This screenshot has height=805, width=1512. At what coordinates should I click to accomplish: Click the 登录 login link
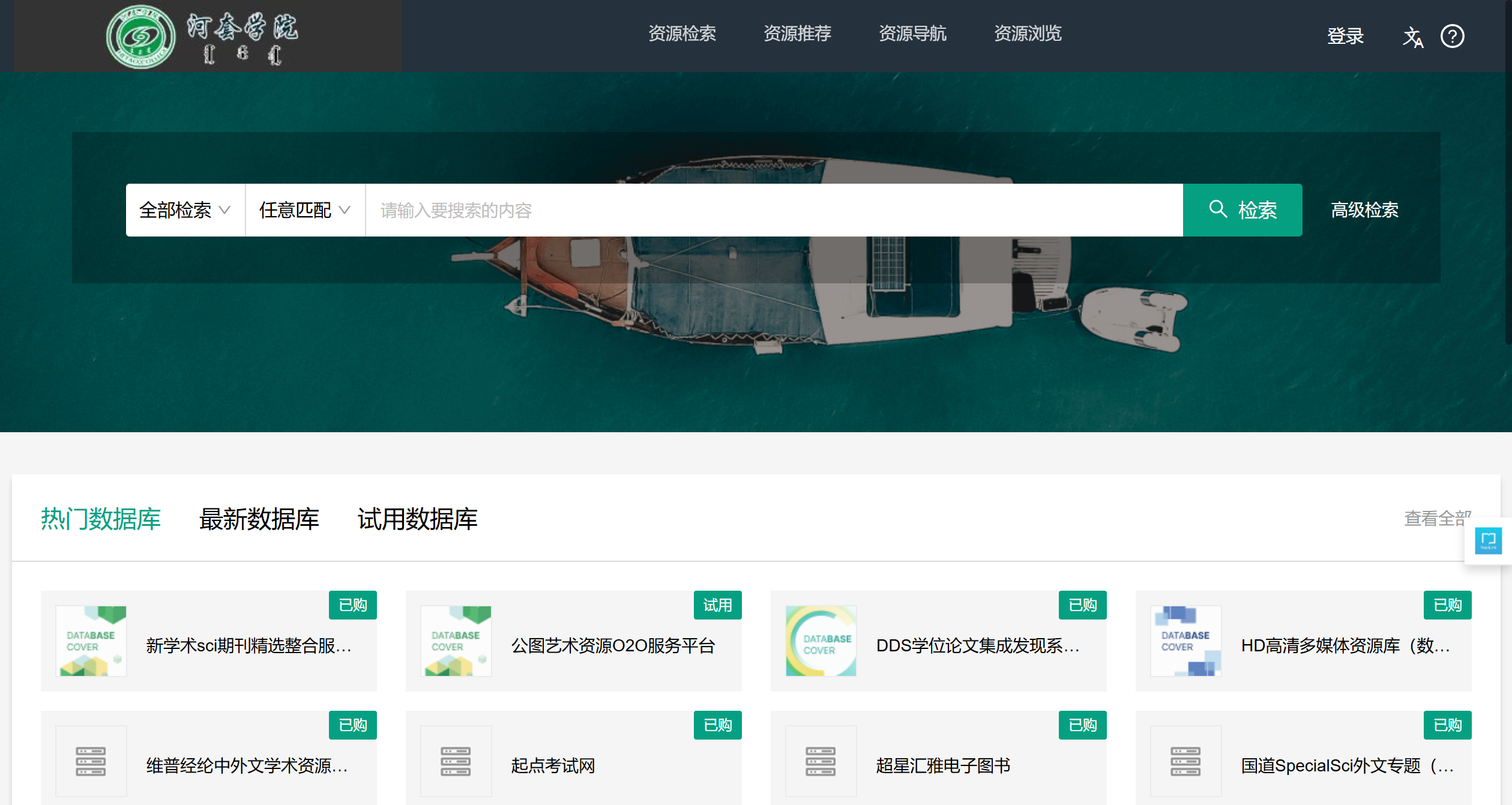coord(1345,37)
